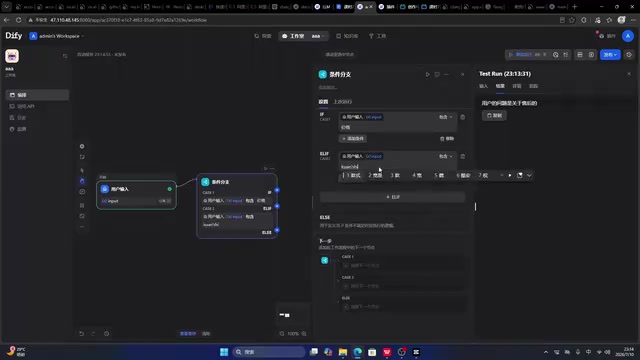This screenshot has width=640, height=360.
Task: Open admin's Workspace dropdown
Action: pyautogui.click(x=57, y=36)
